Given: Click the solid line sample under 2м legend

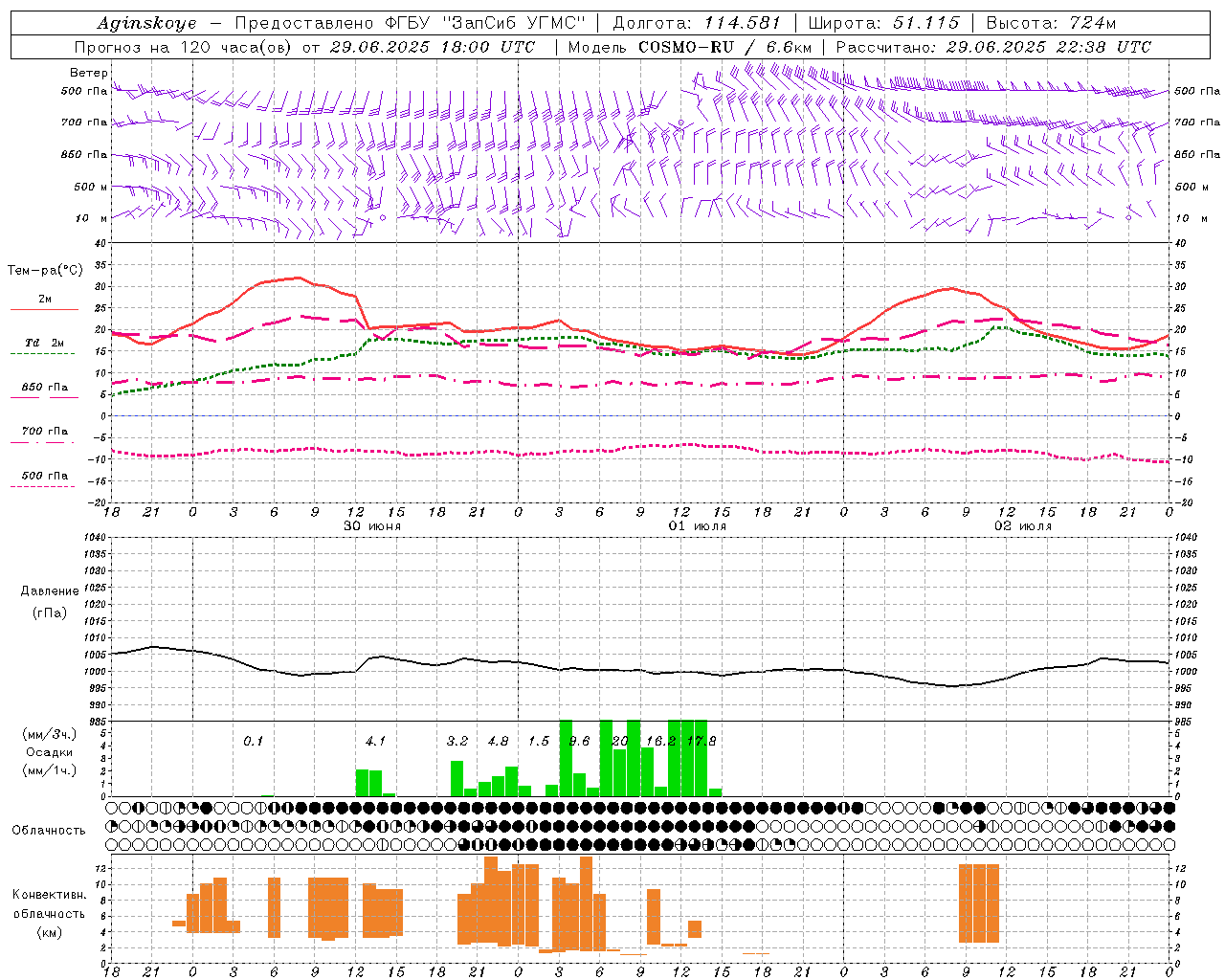Looking at the screenshot, I should pos(44,310).
